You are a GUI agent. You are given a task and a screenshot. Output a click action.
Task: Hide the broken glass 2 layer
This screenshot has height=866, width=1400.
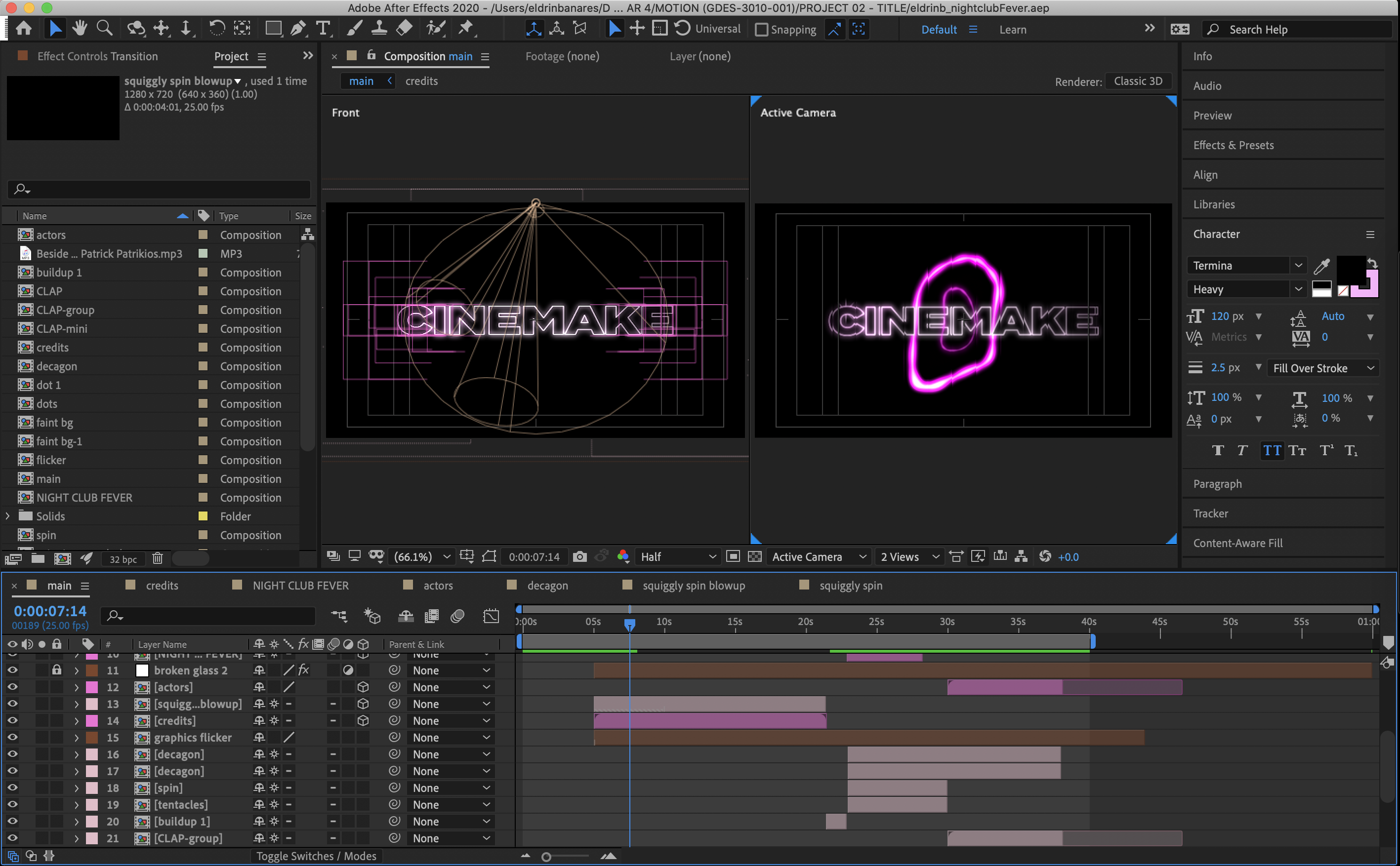pos(12,670)
